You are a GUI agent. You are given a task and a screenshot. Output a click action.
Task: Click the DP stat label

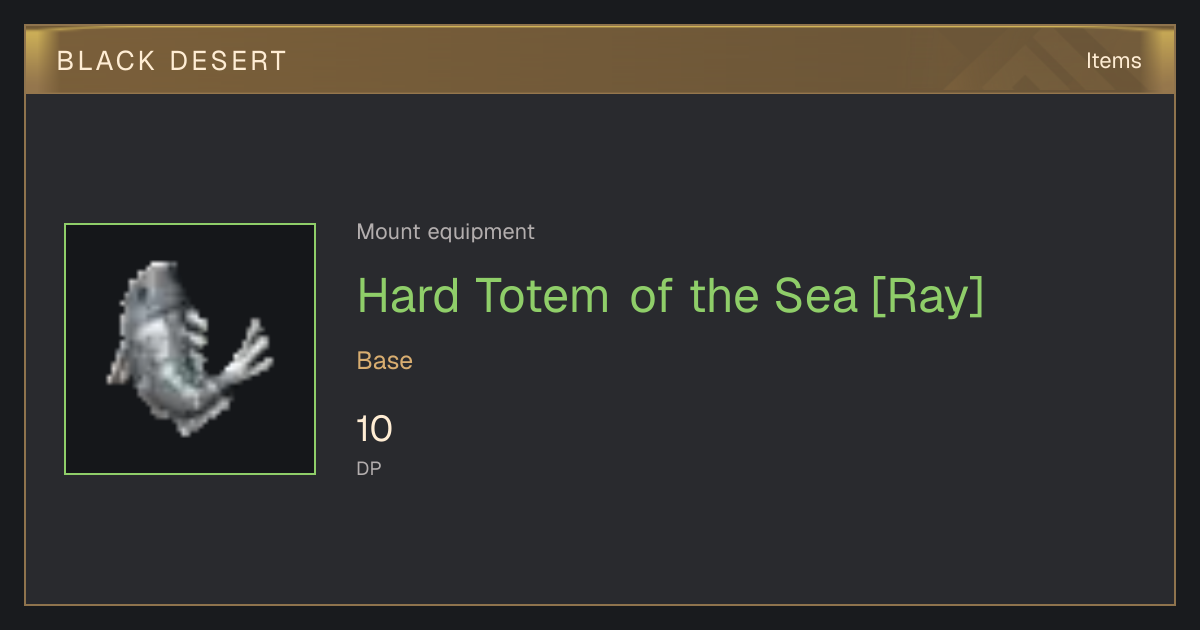point(369,468)
